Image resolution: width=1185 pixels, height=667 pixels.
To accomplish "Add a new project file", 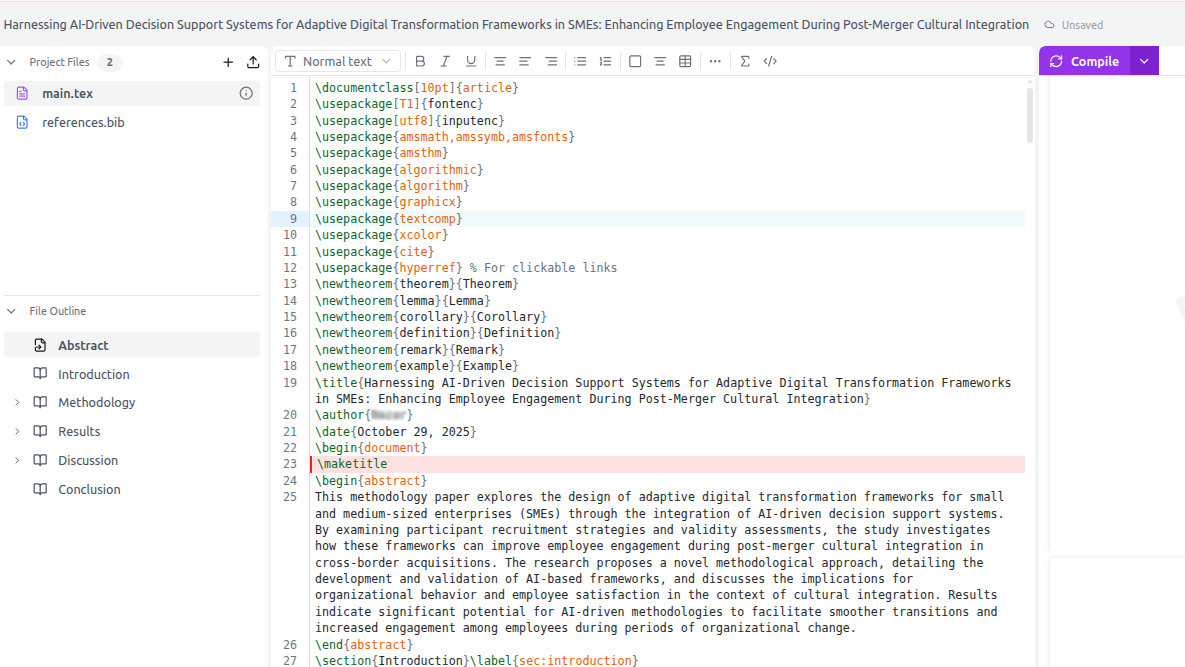I will pyautogui.click(x=227, y=62).
